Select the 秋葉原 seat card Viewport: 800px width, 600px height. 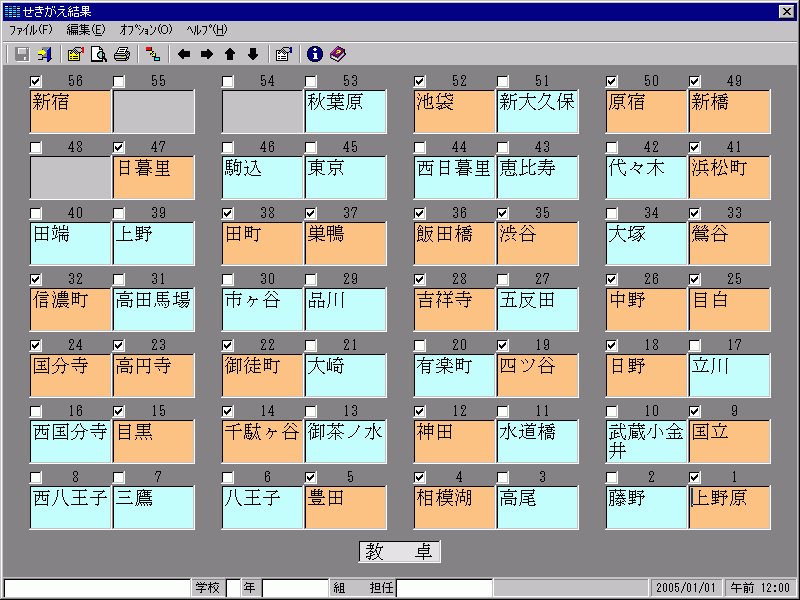(345, 111)
